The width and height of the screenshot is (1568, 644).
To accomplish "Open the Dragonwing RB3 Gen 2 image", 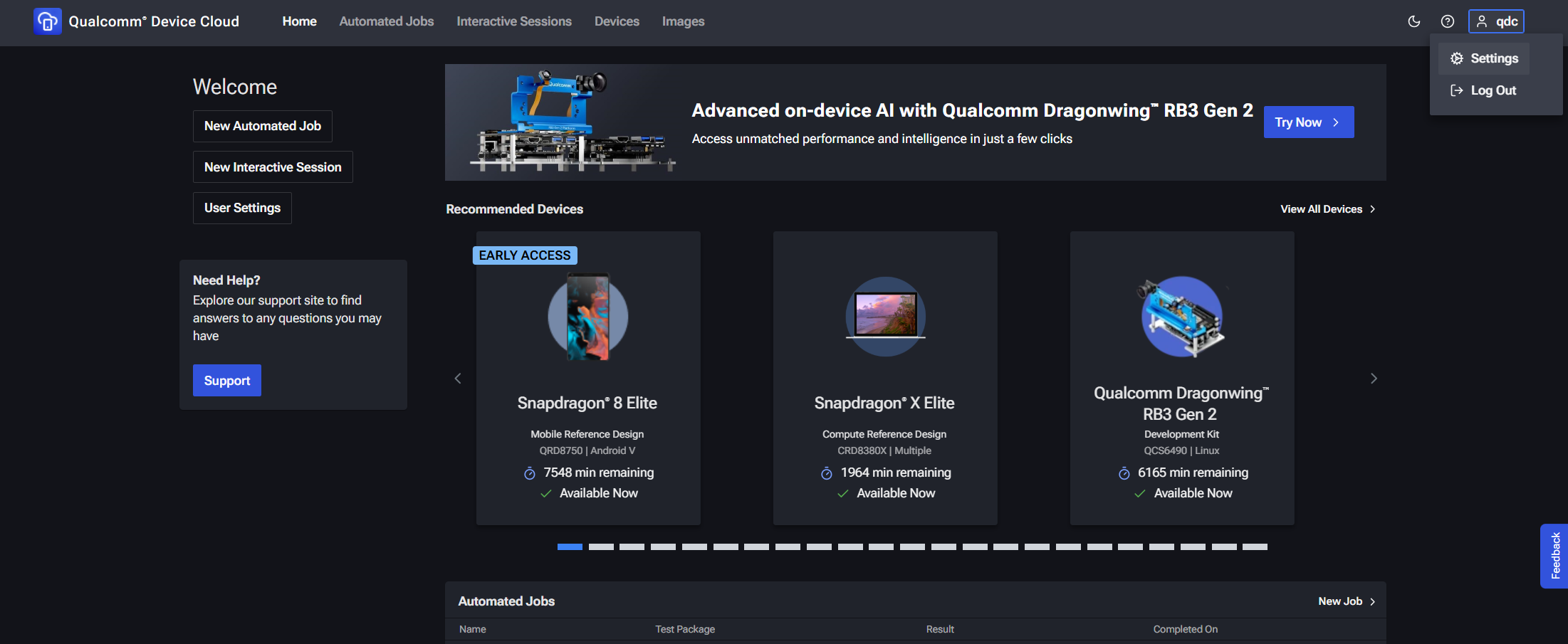I will tap(1182, 317).
